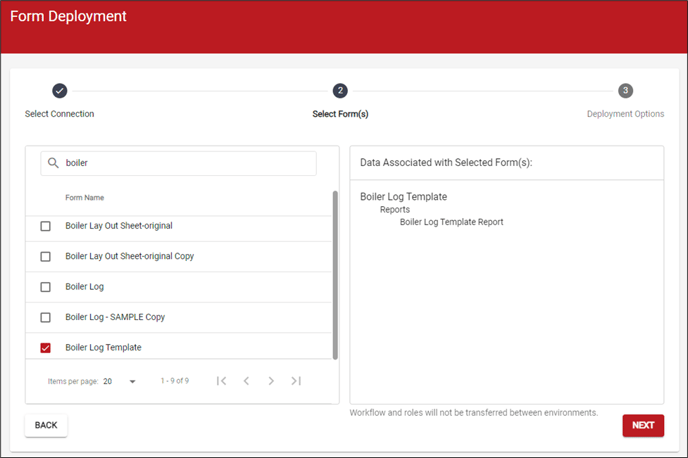The image size is (688, 458).
Task: Click the forms list vertical scrollbar
Action: pos(335,275)
